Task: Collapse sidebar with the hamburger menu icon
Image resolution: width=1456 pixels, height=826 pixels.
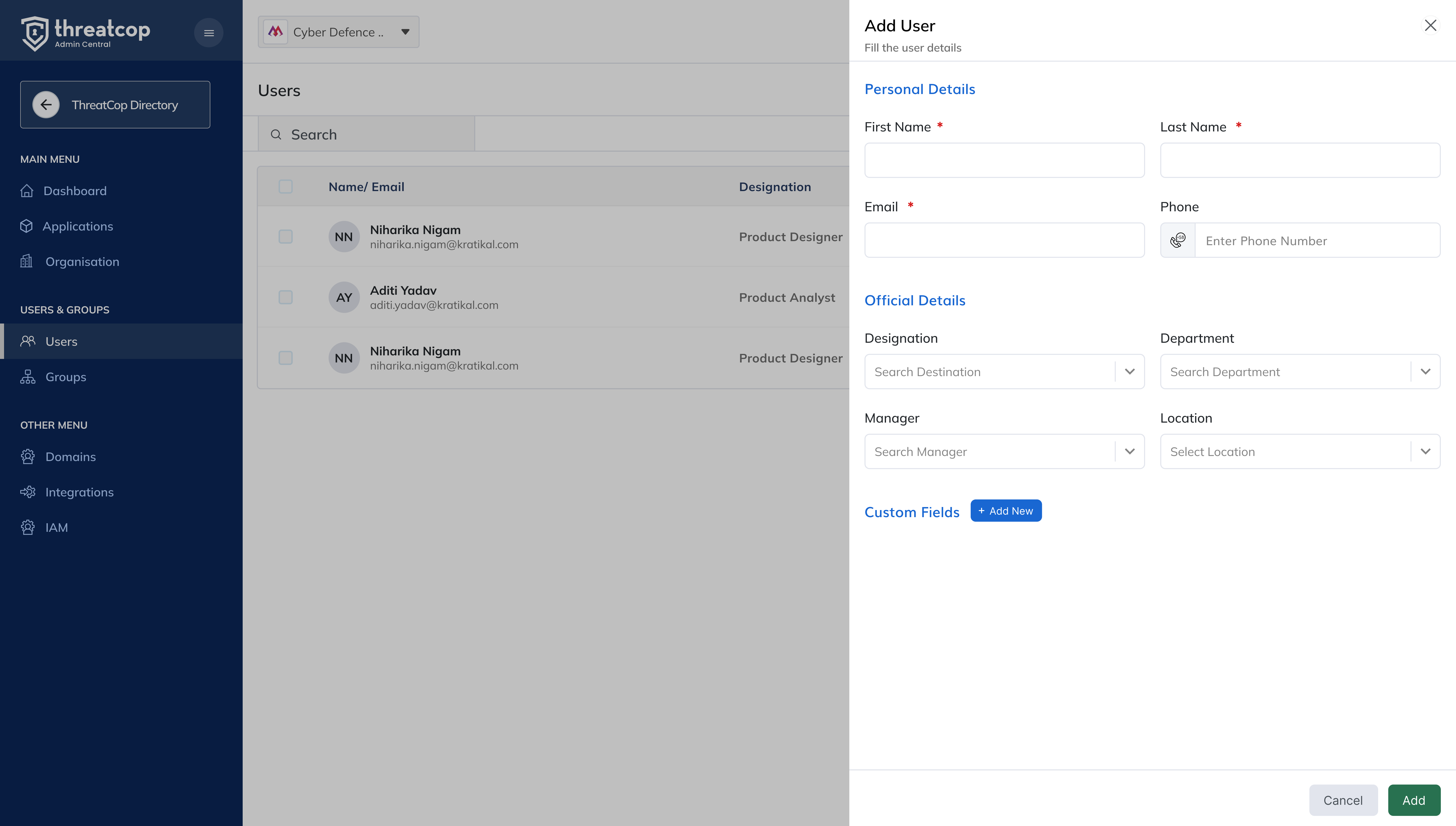Action: [209, 33]
